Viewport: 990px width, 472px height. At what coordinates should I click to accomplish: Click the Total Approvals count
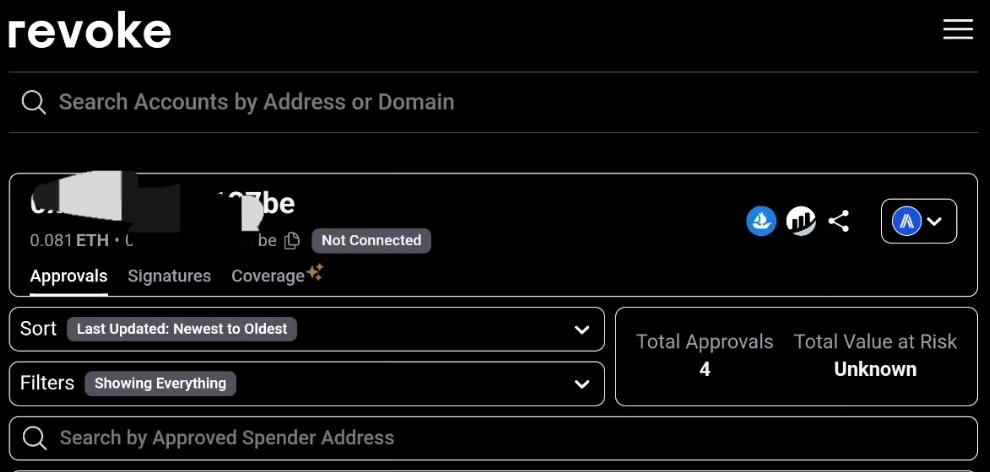[705, 369]
